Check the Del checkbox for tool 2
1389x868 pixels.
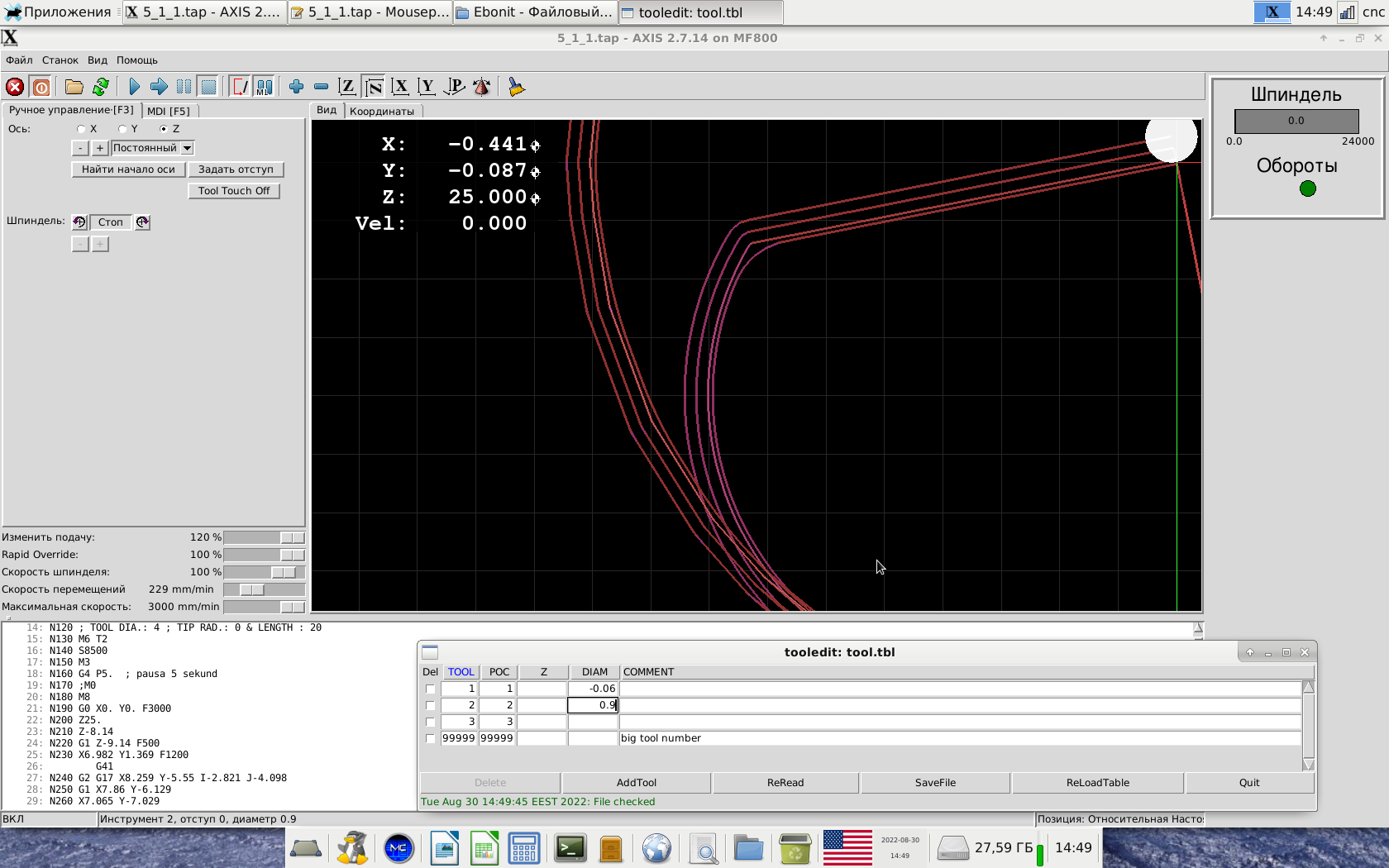[430, 705]
